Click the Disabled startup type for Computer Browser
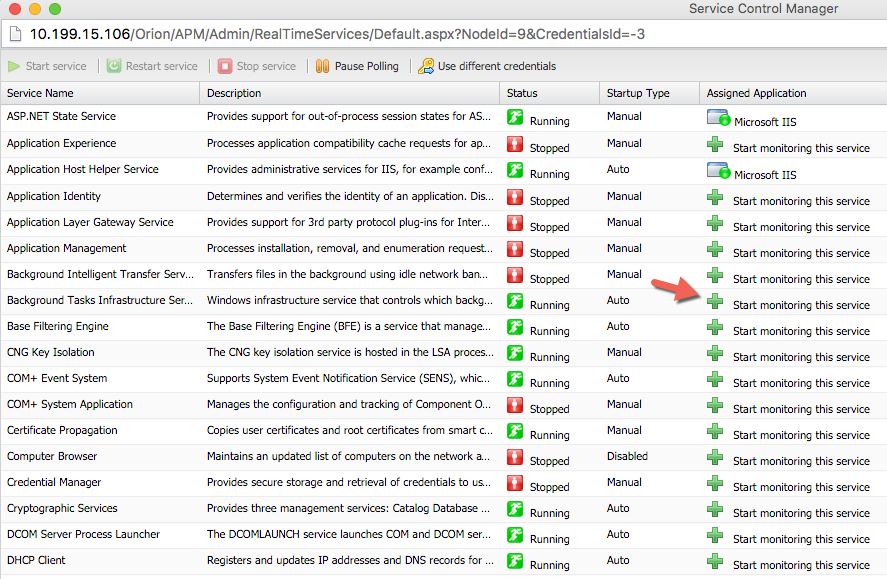This screenshot has width=887, height=579. (627, 457)
